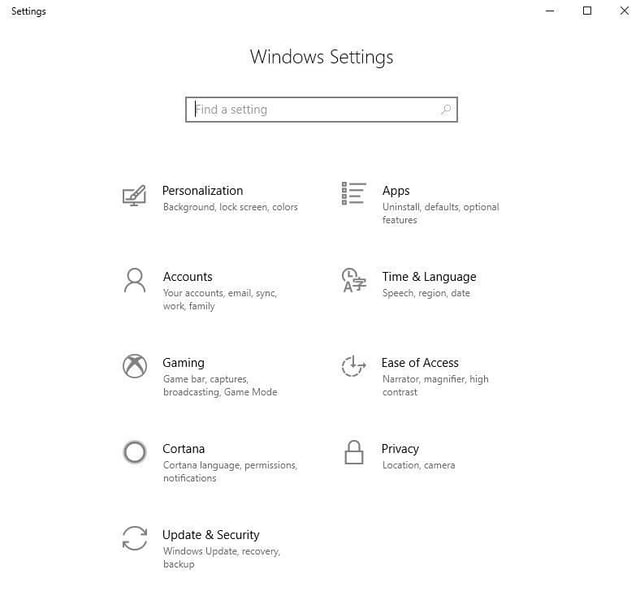
Task: Click 'Cortana language, permissions, notifications' text
Action: pyautogui.click(x=230, y=471)
